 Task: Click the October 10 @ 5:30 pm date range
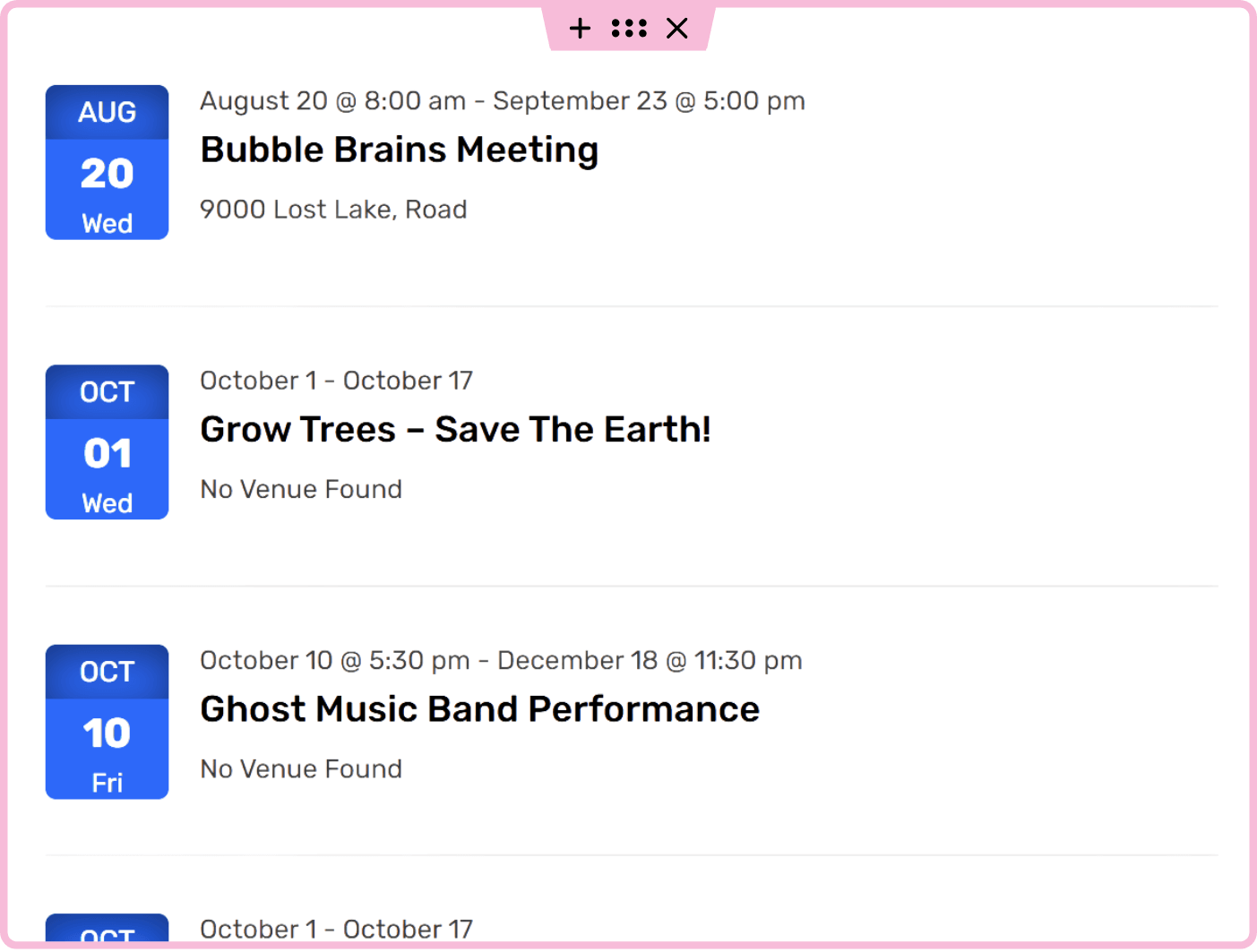501,661
